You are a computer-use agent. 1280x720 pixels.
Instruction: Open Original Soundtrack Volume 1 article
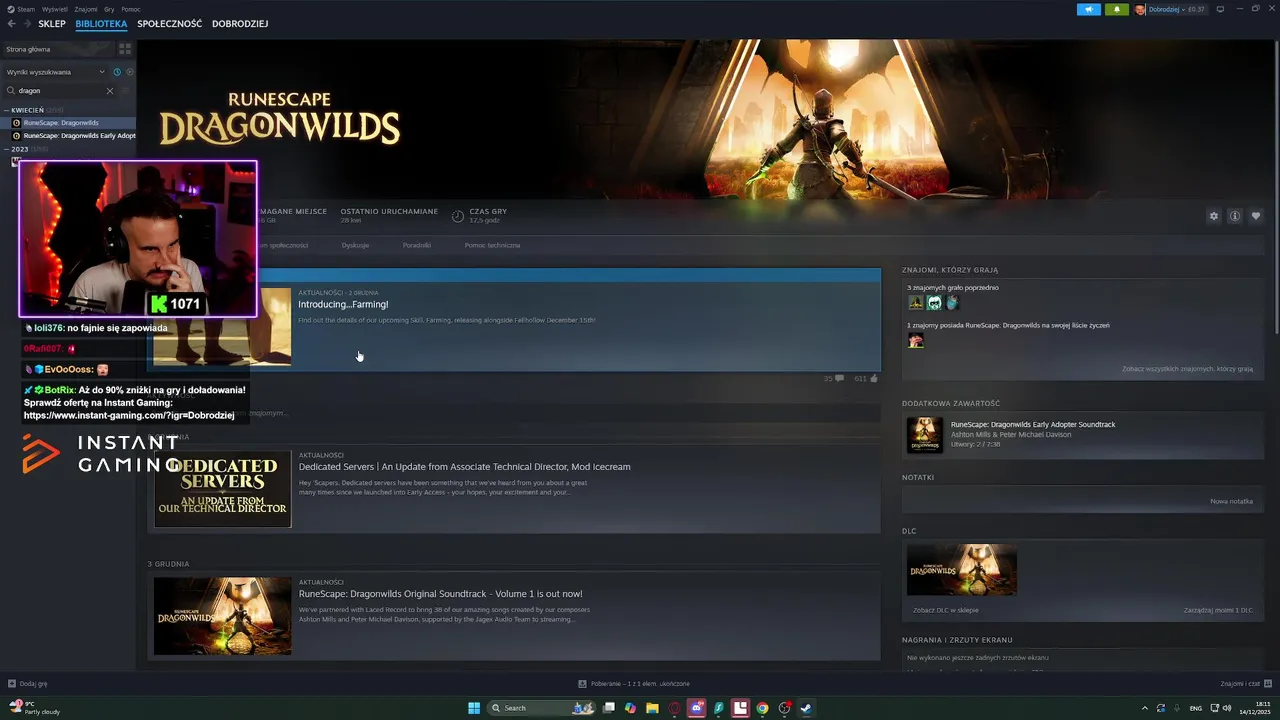point(440,594)
